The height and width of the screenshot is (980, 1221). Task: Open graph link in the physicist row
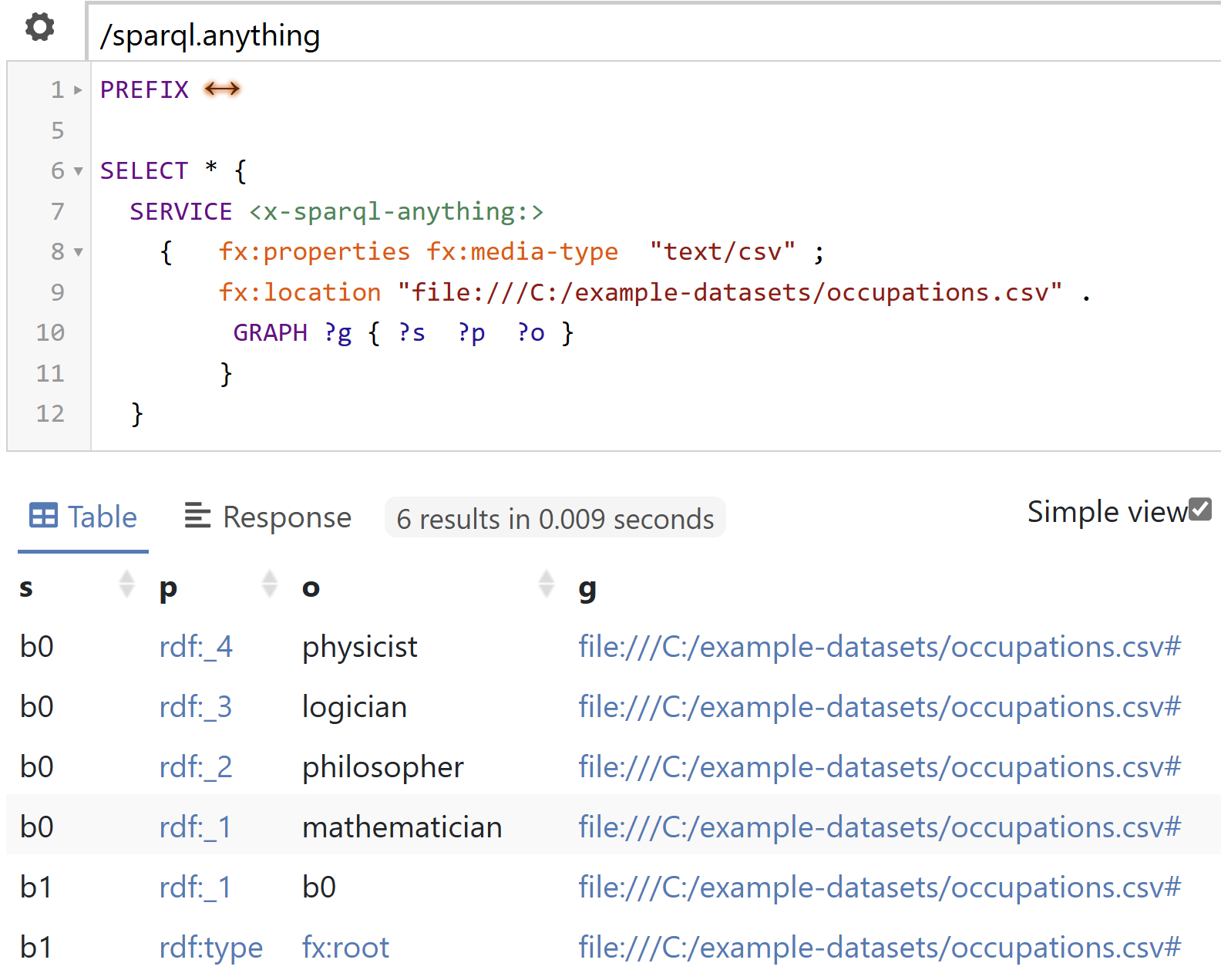[x=880, y=646]
